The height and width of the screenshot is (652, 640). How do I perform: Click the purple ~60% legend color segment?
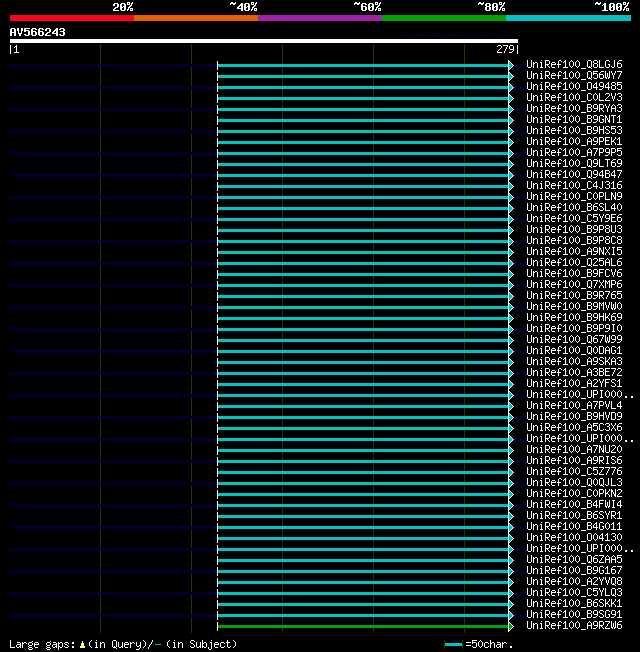[320, 18]
